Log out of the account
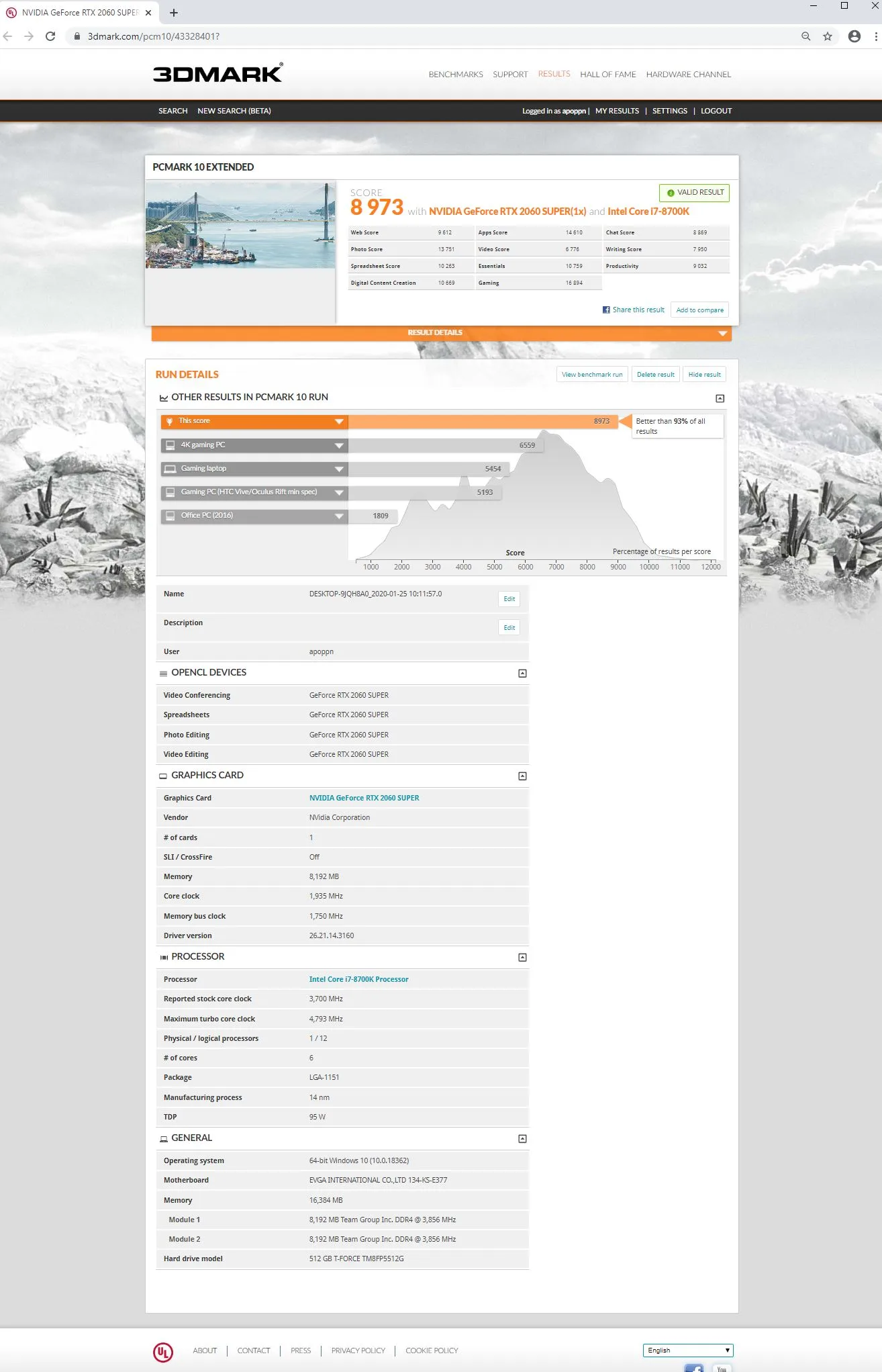Image resolution: width=882 pixels, height=1372 pixels. [716, 111]
